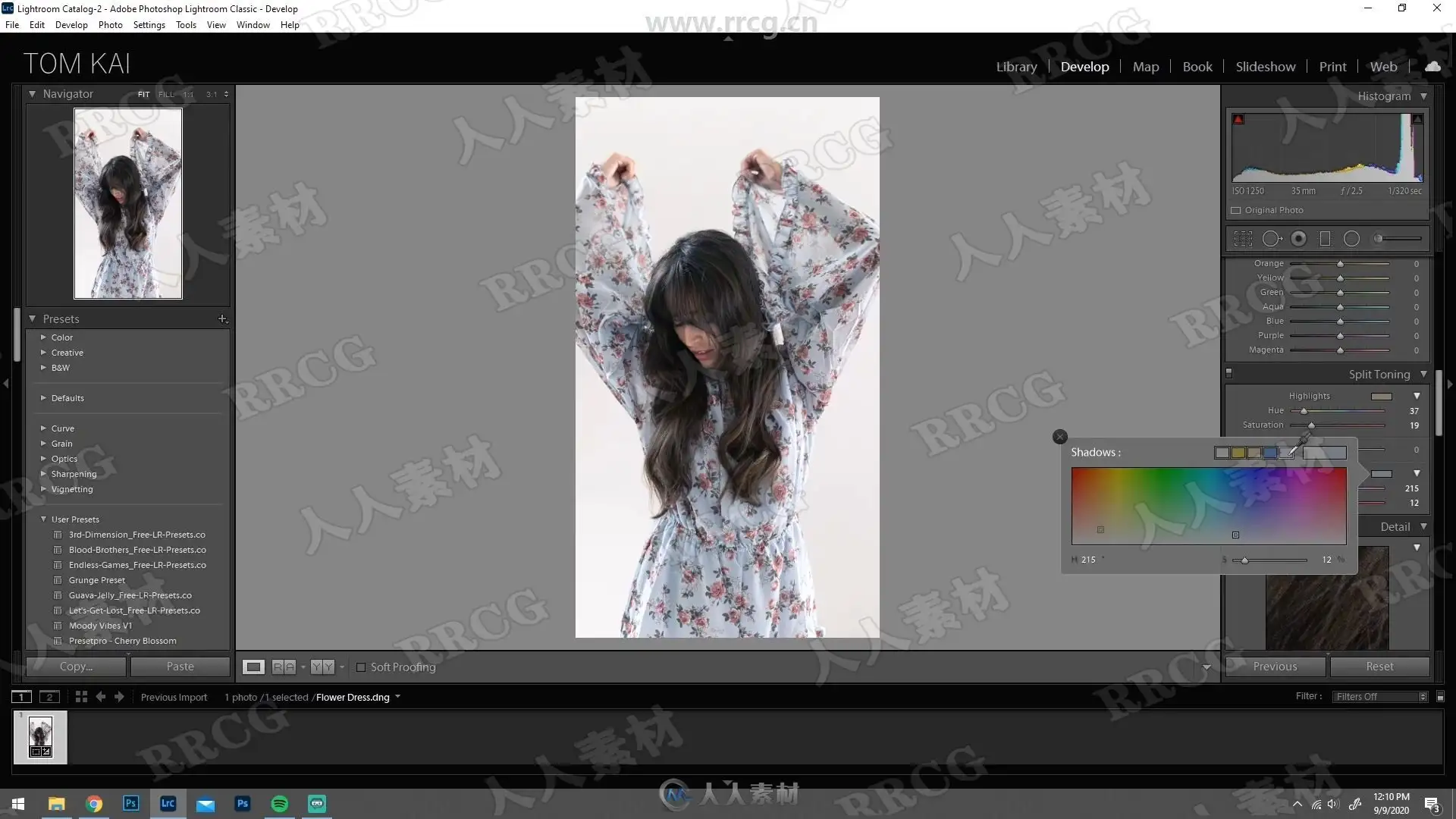The width and height of the screenshot is (1456, 819).
Task: Switch to the Library module
Action: click(1016, 67)
